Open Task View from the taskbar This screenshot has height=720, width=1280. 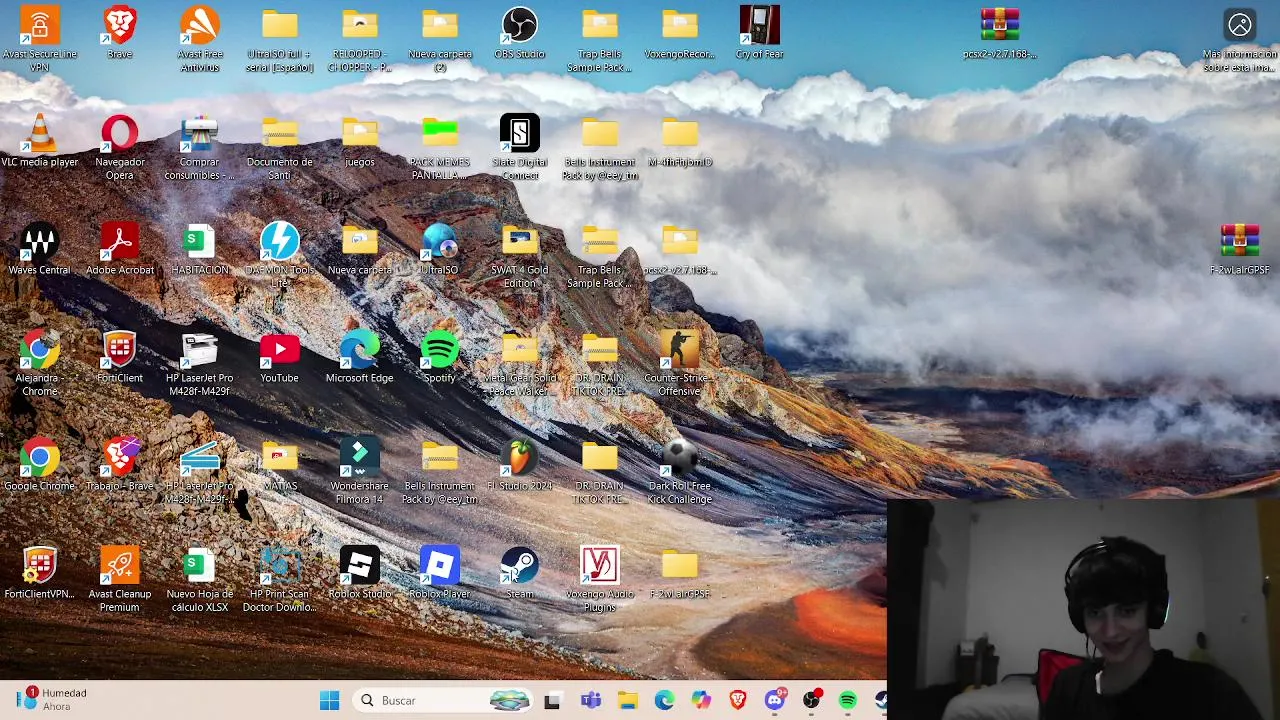pyautogui.click(x=552, y=700)
